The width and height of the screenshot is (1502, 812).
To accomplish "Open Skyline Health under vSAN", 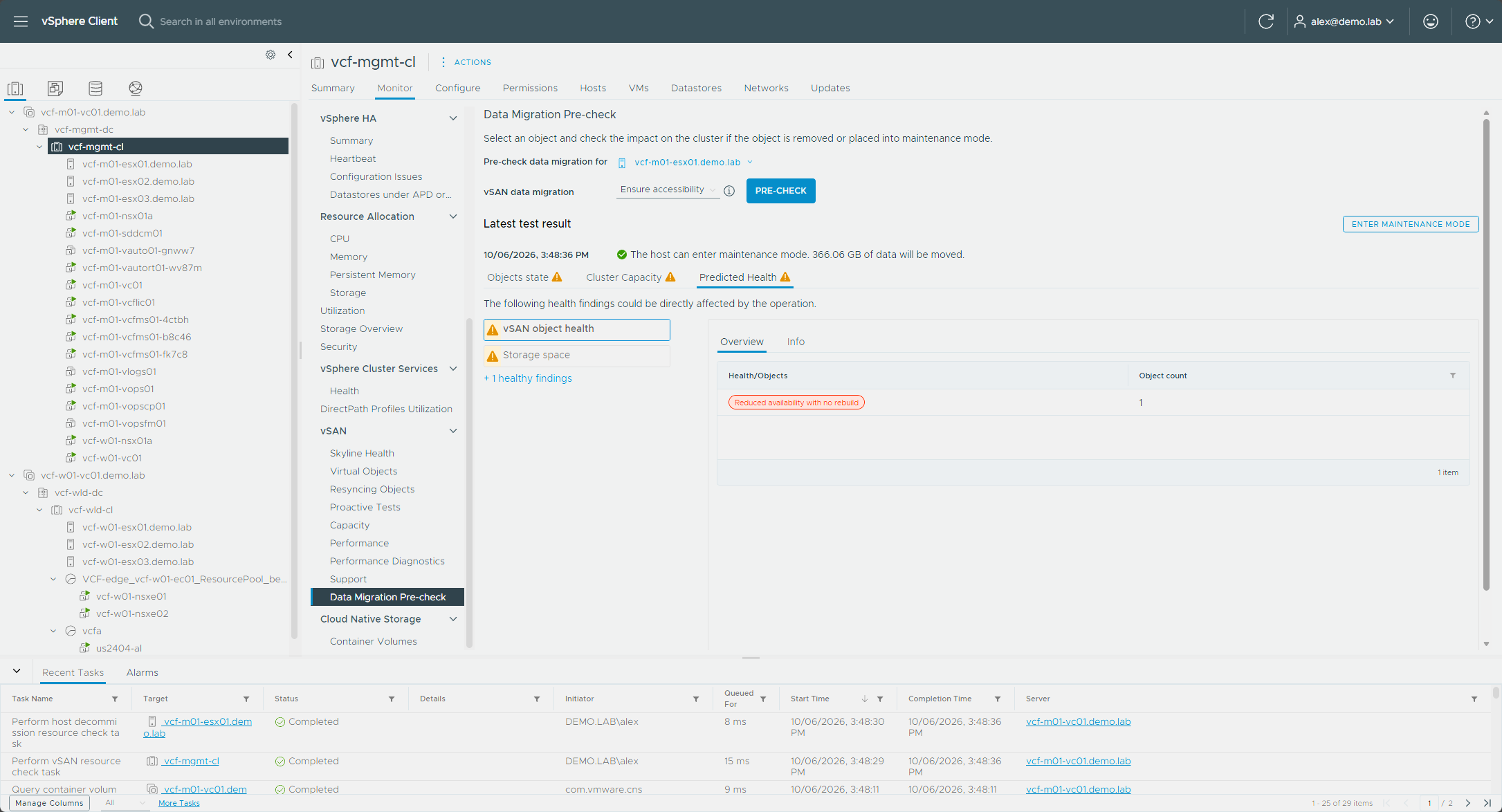I will 362,453.
